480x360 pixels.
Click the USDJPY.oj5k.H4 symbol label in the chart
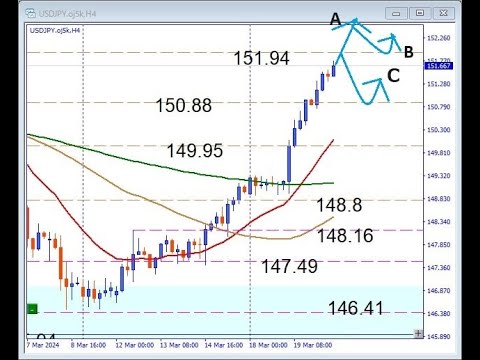pos(55,31)
